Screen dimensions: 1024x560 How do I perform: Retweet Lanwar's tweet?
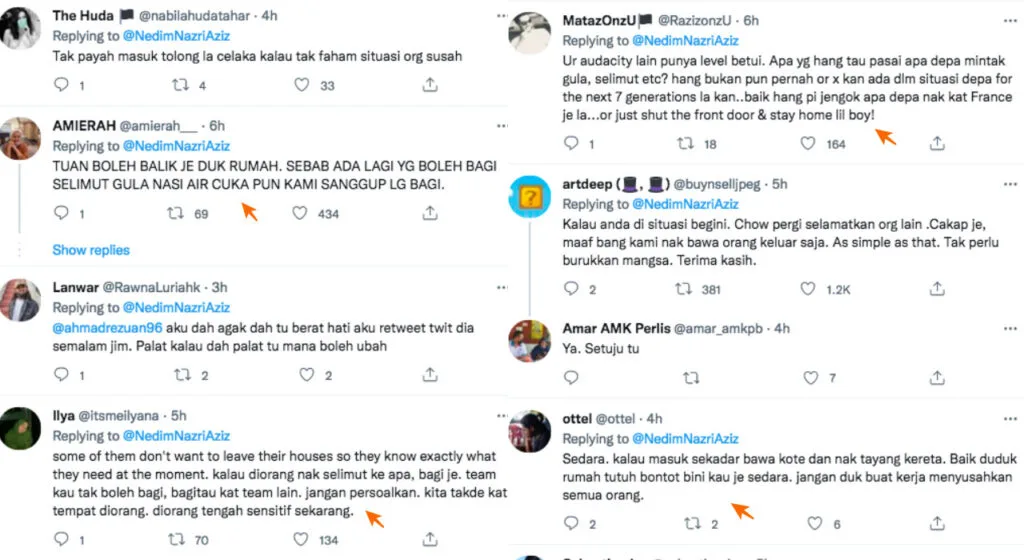(180, 375)
